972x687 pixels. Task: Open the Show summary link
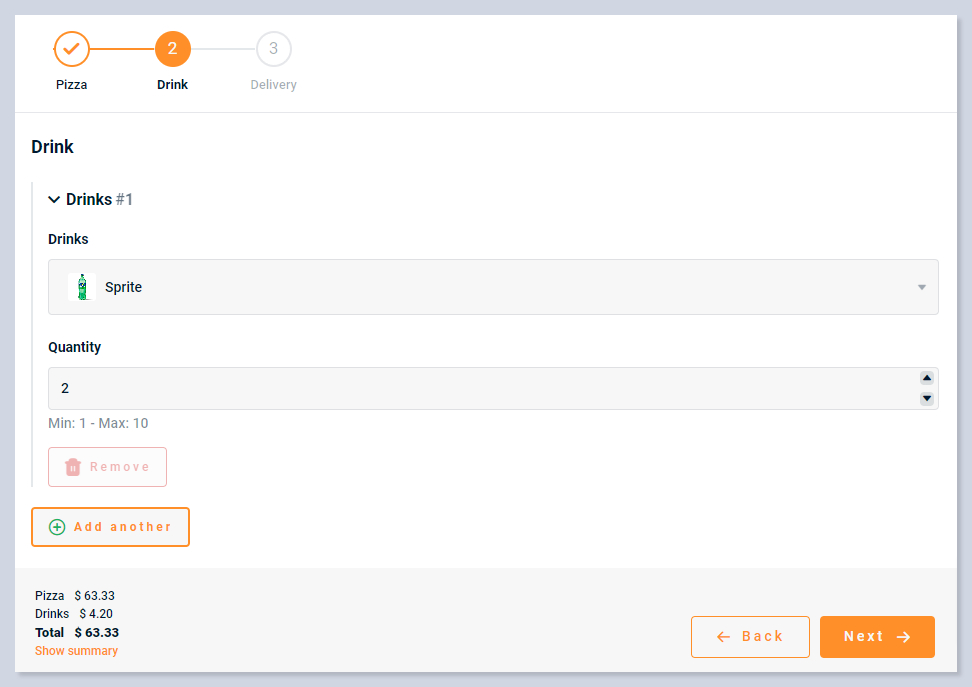pyautogui.click(x=76, y=651)
